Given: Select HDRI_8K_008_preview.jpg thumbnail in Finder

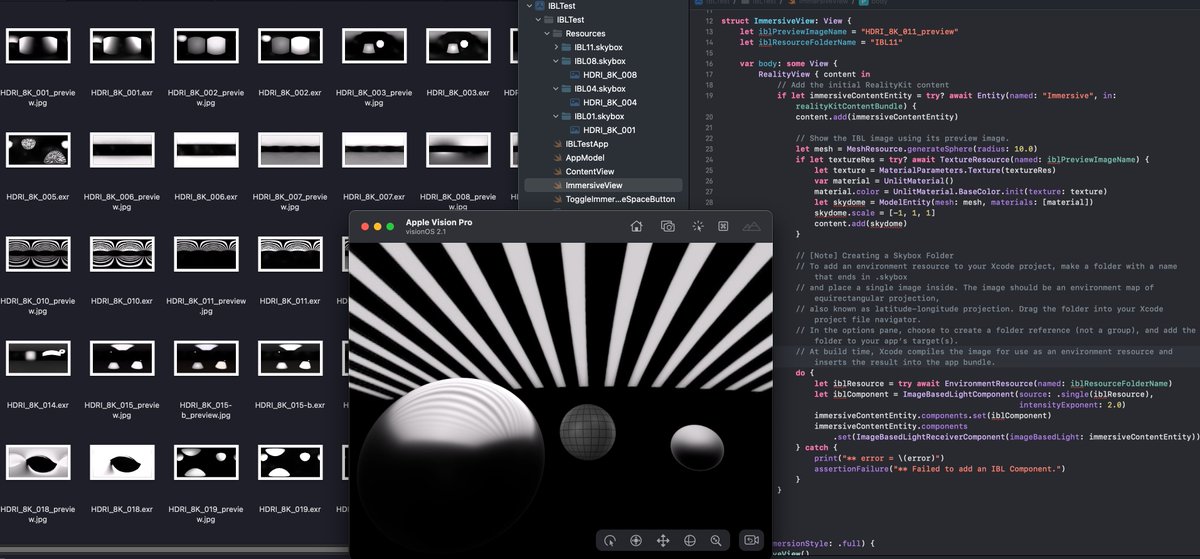Looking at the screenshot, I should (458, 149).
